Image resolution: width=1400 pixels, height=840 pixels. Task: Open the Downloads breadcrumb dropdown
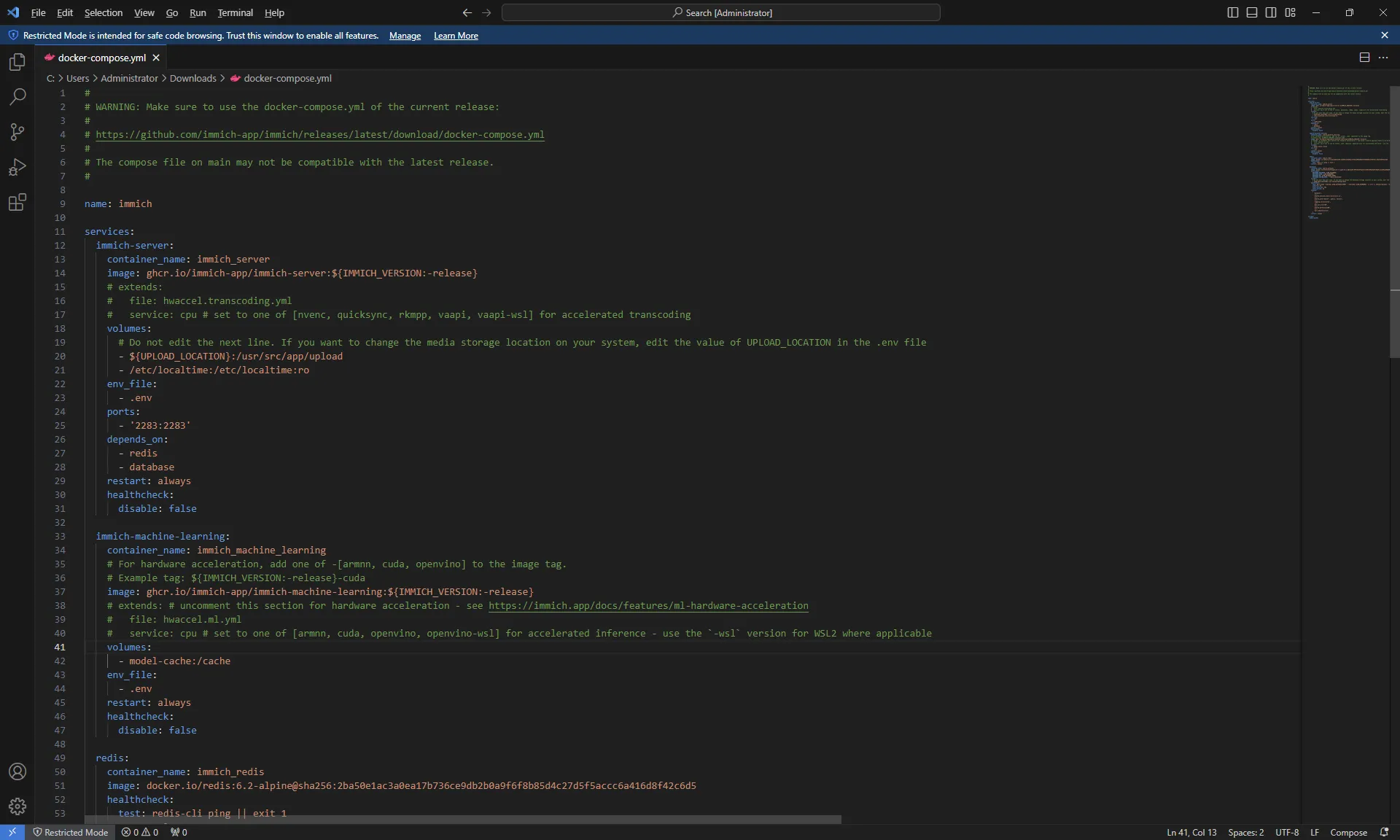193,78
